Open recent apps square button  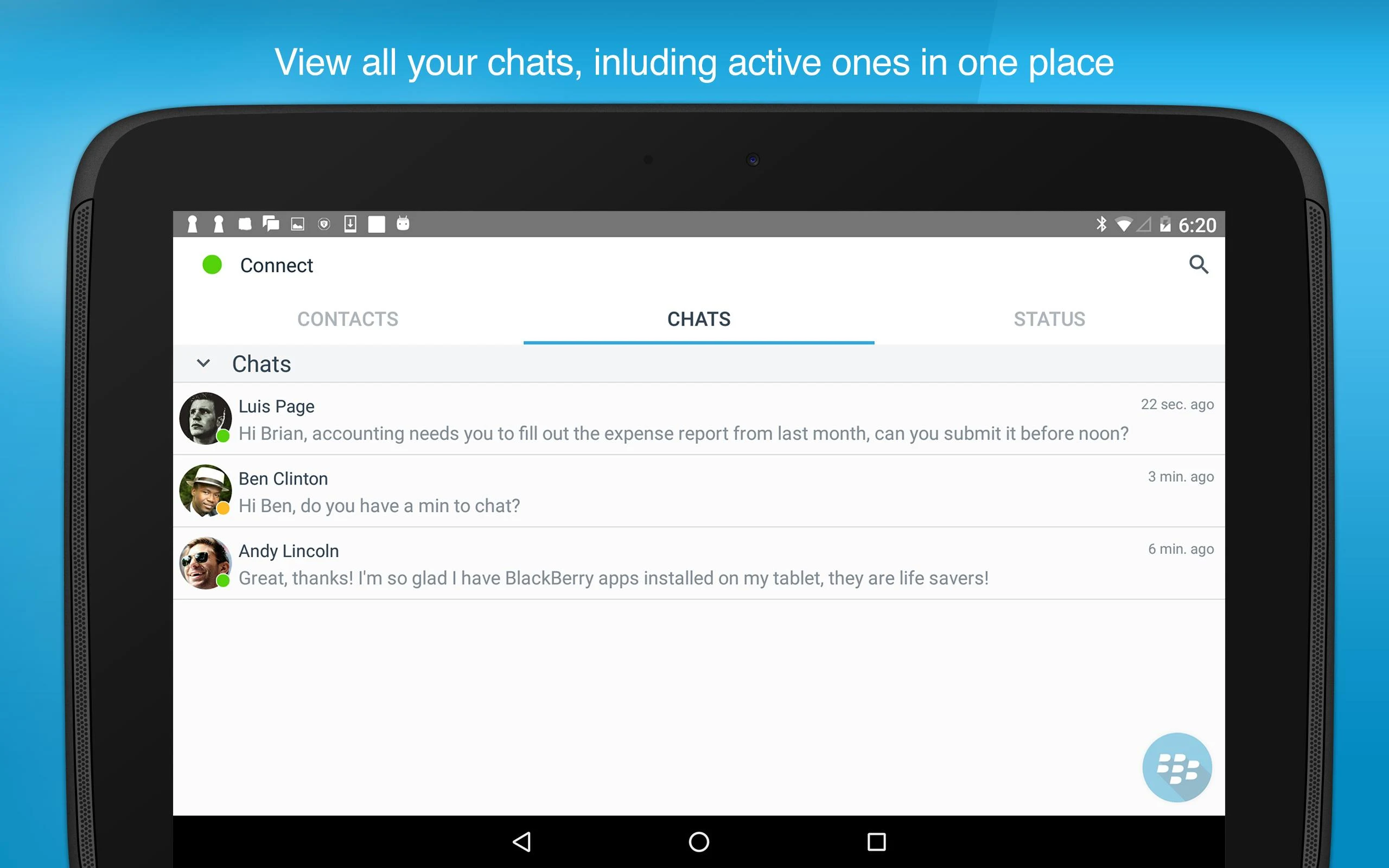coord(876,841)
